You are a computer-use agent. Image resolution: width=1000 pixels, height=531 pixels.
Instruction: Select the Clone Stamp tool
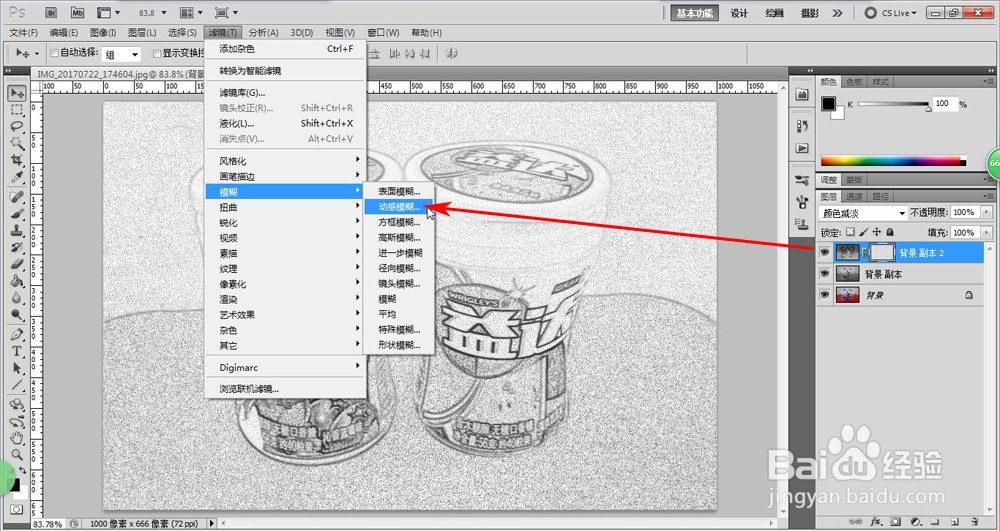click(17, 230)
